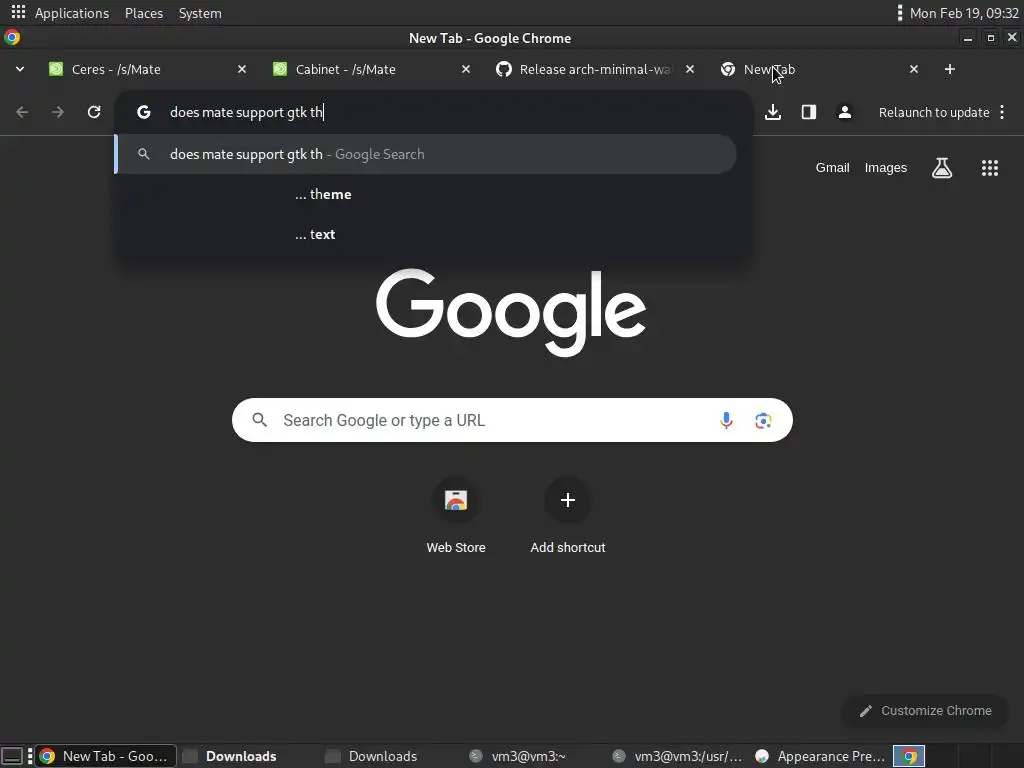This screenshot has height=768, width=1024.
Task: Click the Search Google or type a URL box
Action: 512,420
